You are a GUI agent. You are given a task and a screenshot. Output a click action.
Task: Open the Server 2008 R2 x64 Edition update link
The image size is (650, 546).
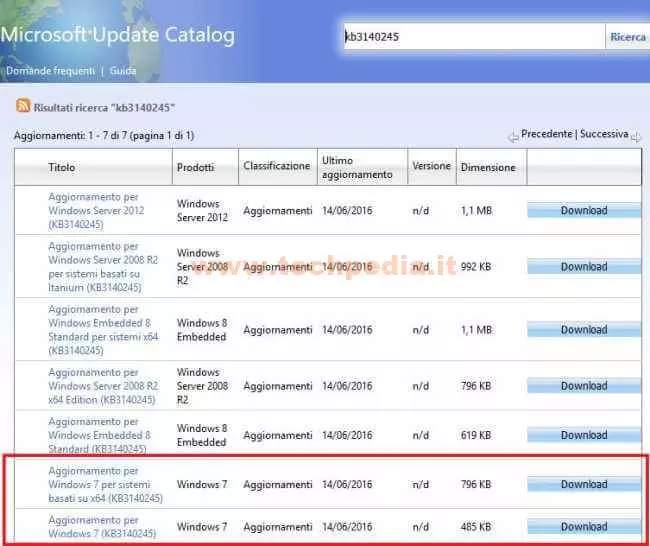(103, 386)
